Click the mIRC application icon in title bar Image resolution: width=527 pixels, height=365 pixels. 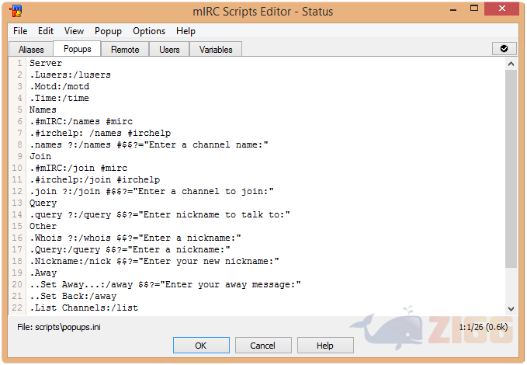click(16, 11)
